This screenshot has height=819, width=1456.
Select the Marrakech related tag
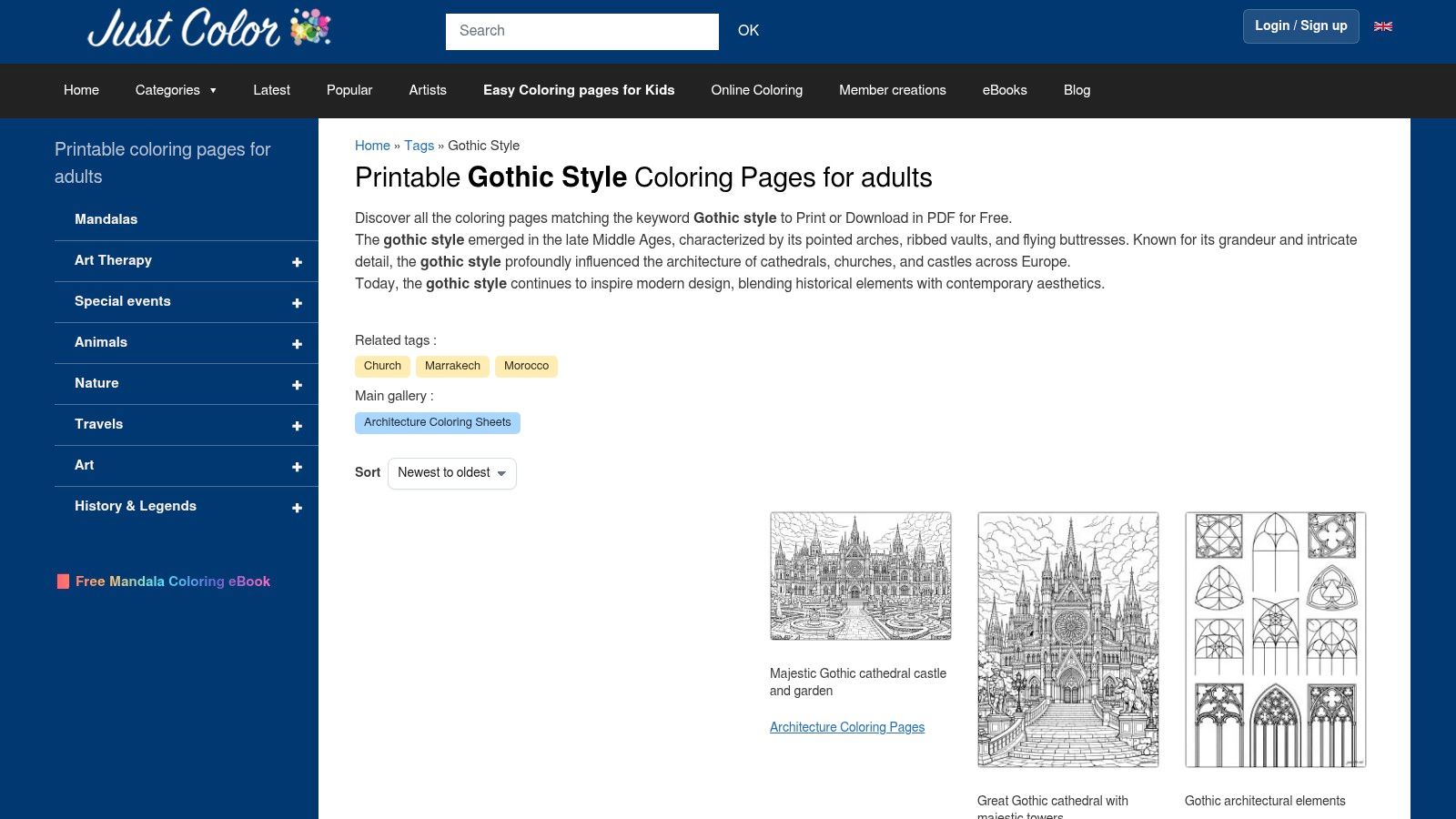coord(452,366)
